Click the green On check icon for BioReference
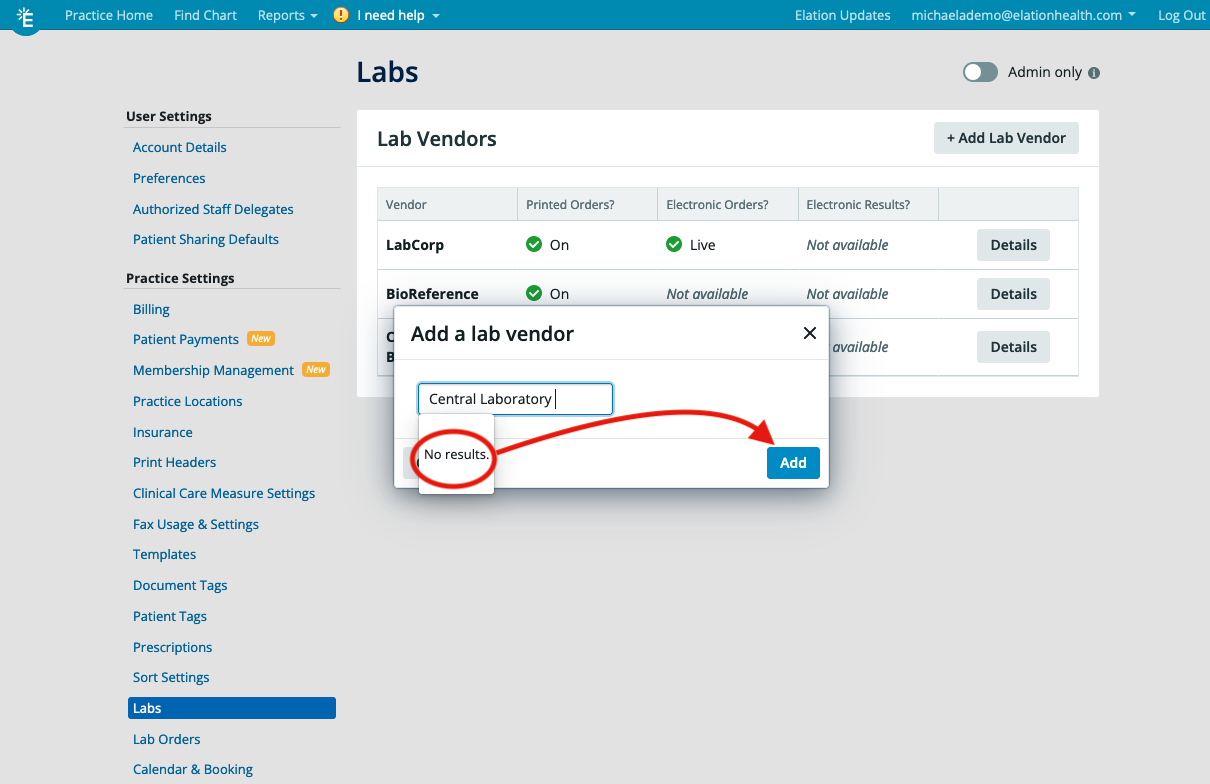Viewport: 1210px width, 784px height. (x=534, y=293)
